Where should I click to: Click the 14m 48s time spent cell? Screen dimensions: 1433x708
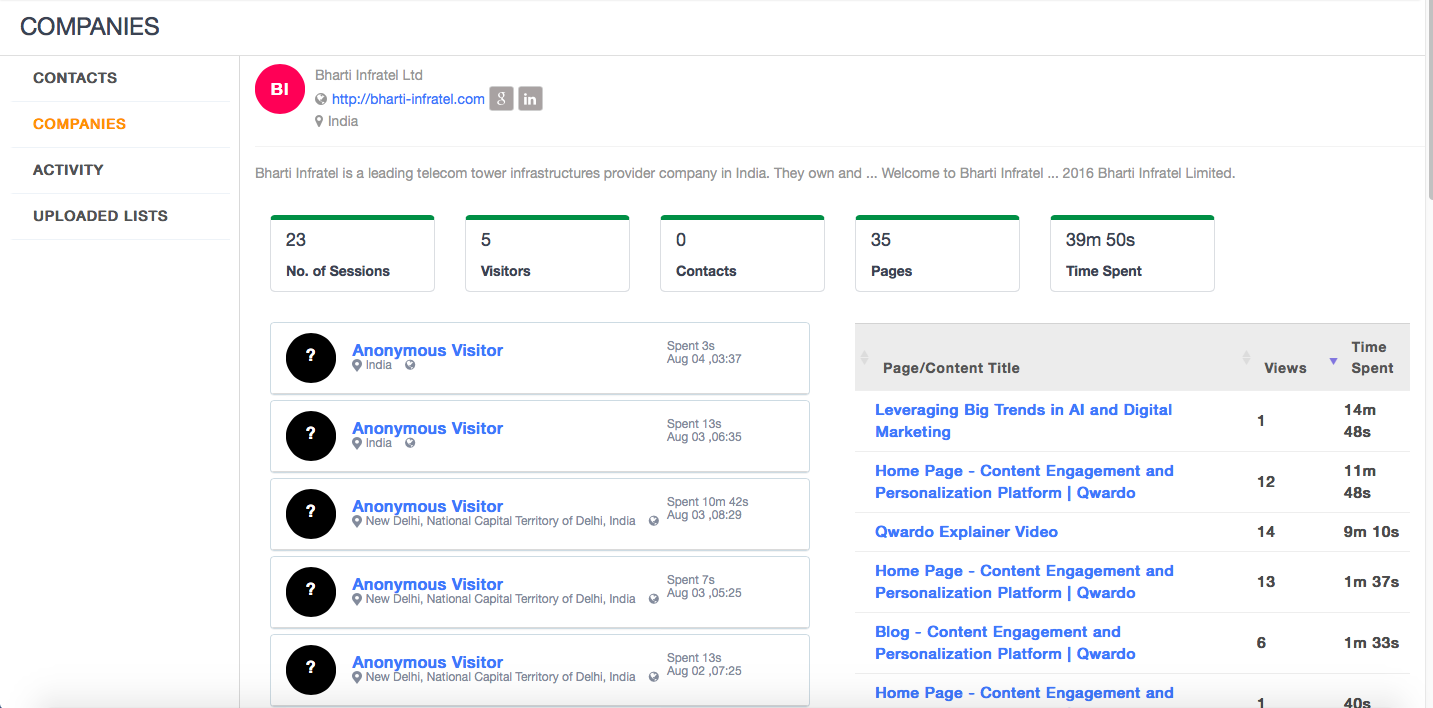1360,421
